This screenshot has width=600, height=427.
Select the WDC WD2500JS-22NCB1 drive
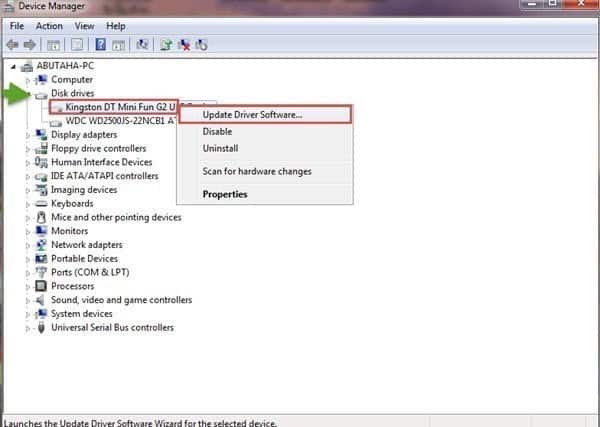[121, 121]
